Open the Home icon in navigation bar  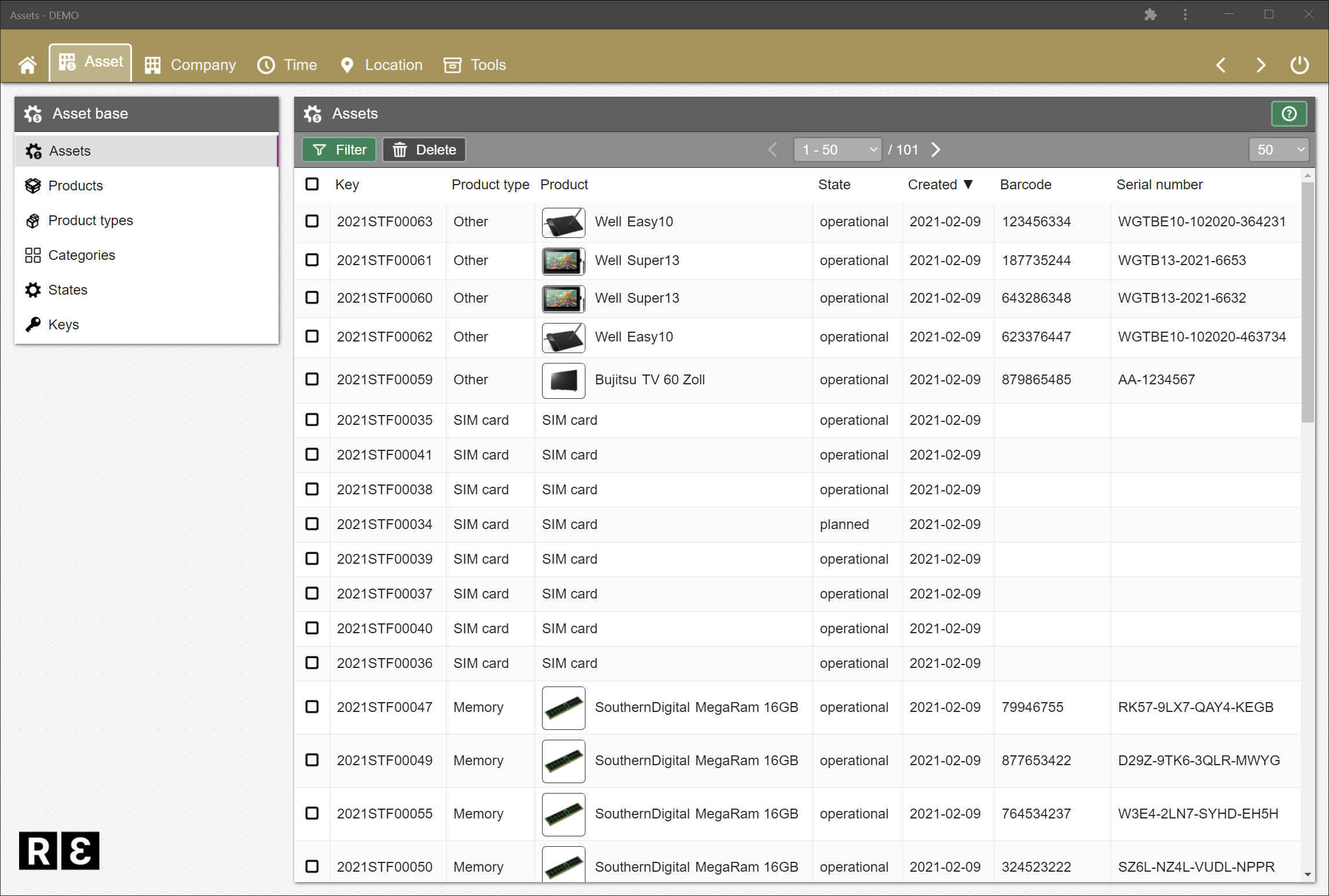click(27, 65)
